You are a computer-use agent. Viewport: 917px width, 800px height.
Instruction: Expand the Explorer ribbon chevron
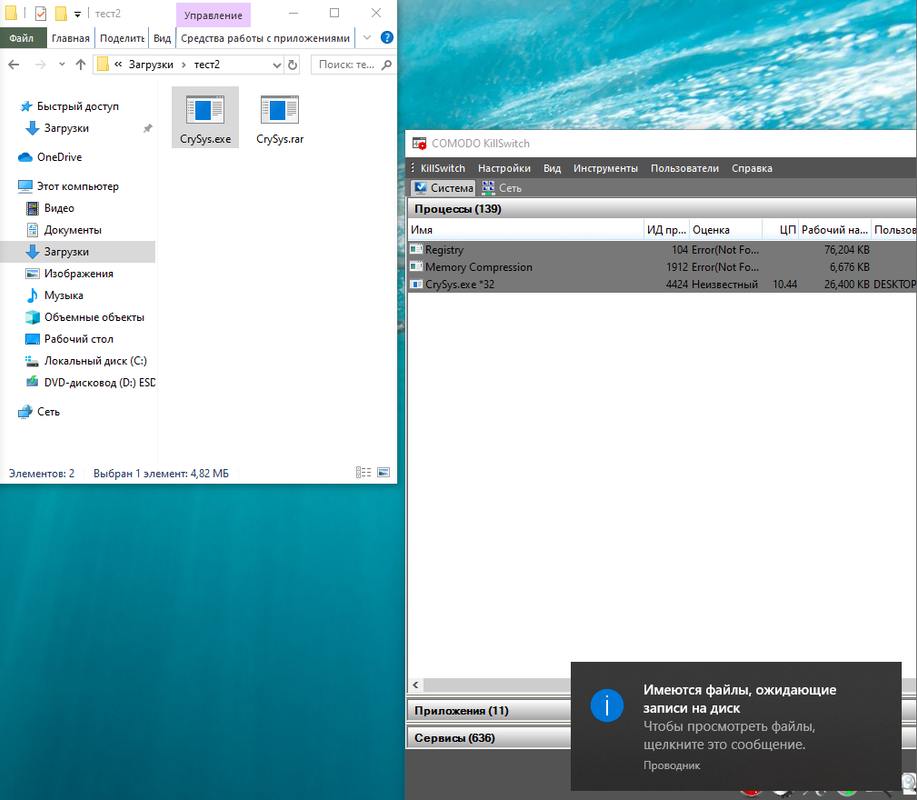coord(367,37)
